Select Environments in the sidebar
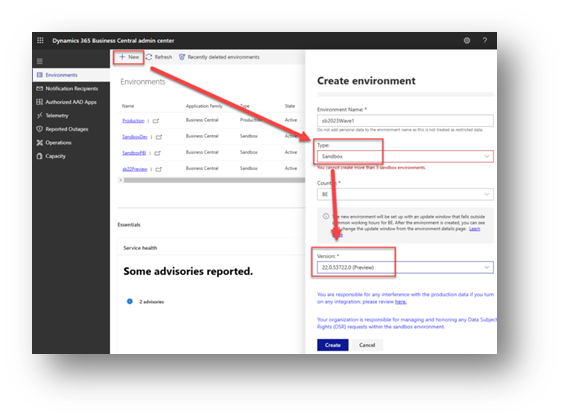This screenshot has height=419, width=562. [71, 75]
